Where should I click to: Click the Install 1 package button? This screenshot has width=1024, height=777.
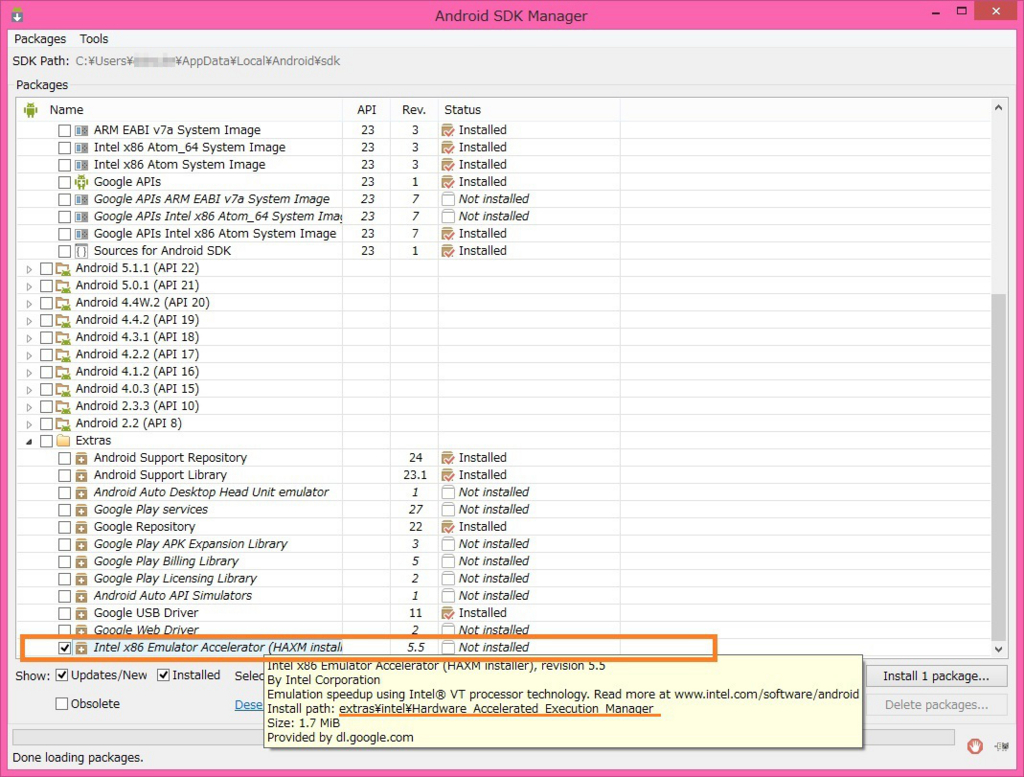[936, 676]
